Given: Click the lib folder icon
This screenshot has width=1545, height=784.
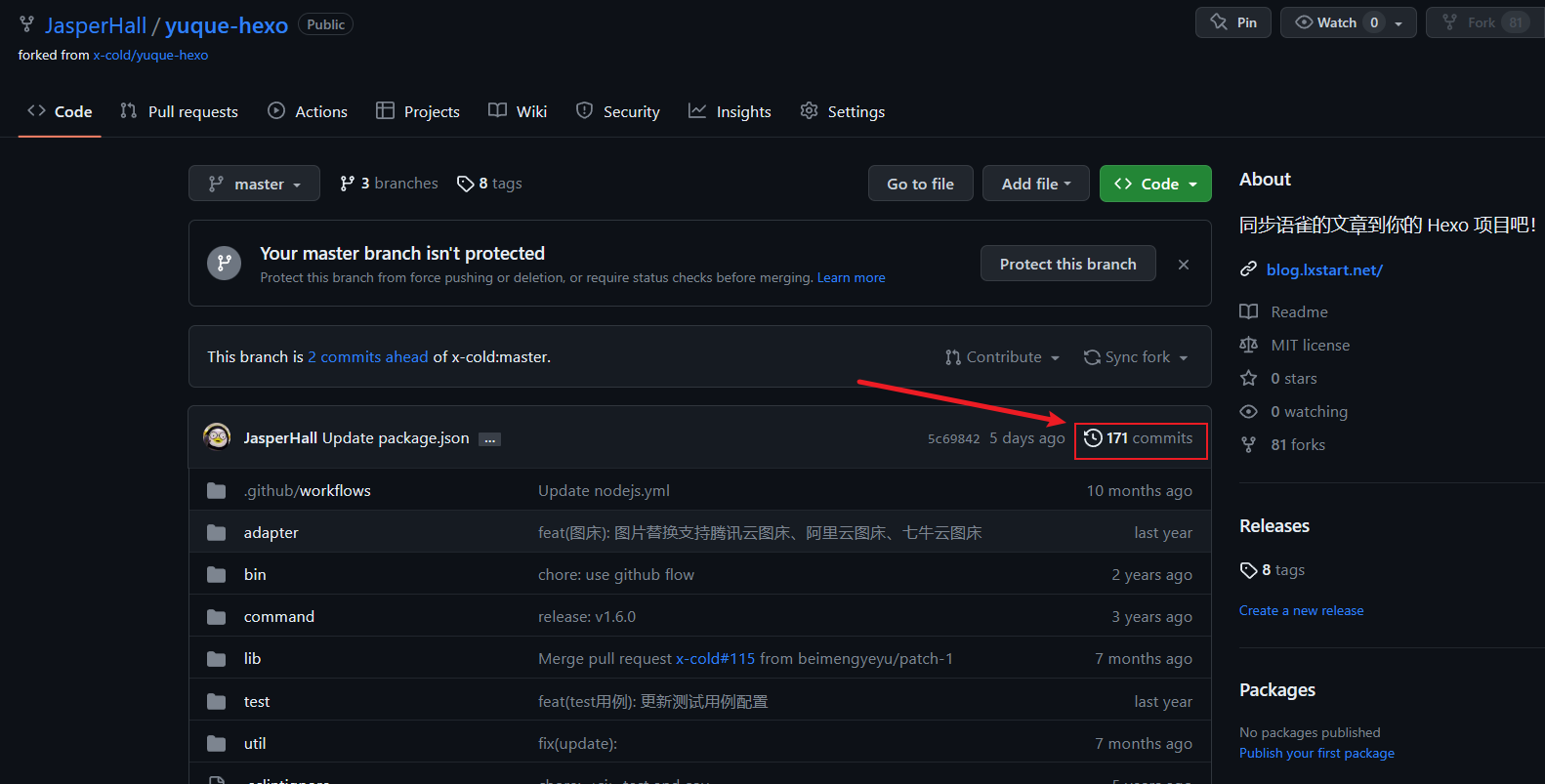Looking at the screenshot, I should pos(217,658).
